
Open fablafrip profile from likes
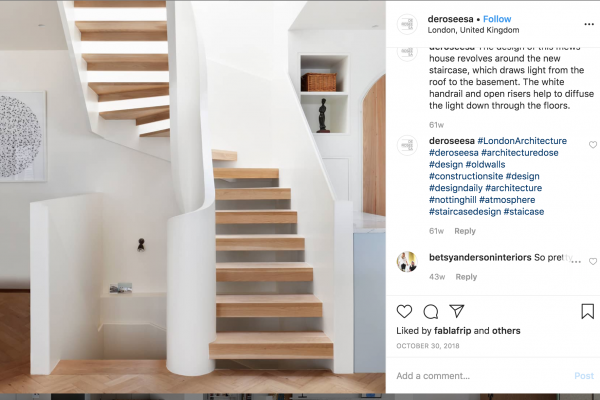click(452, 331)
